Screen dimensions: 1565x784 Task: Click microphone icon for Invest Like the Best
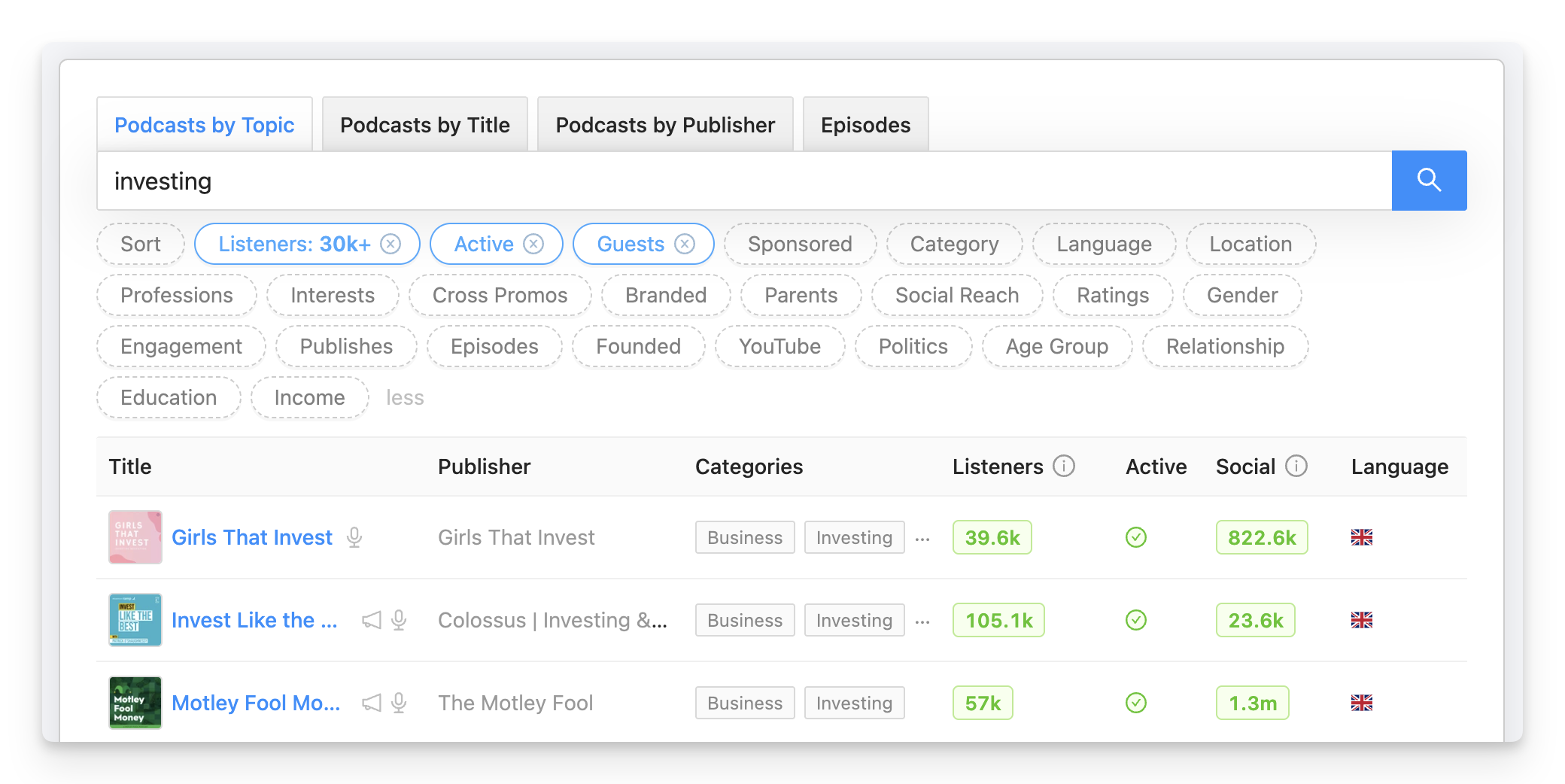click(400, 620)
